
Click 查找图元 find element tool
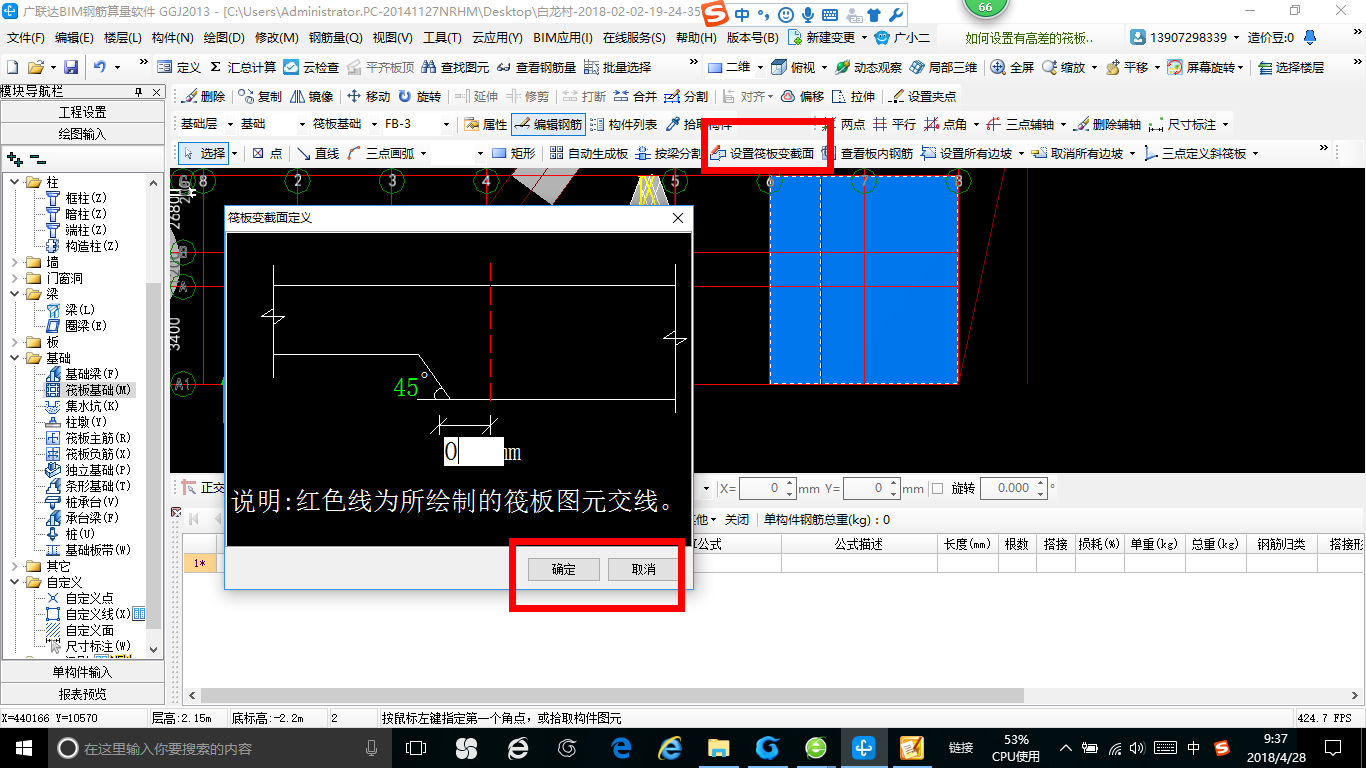click(456, 67)
